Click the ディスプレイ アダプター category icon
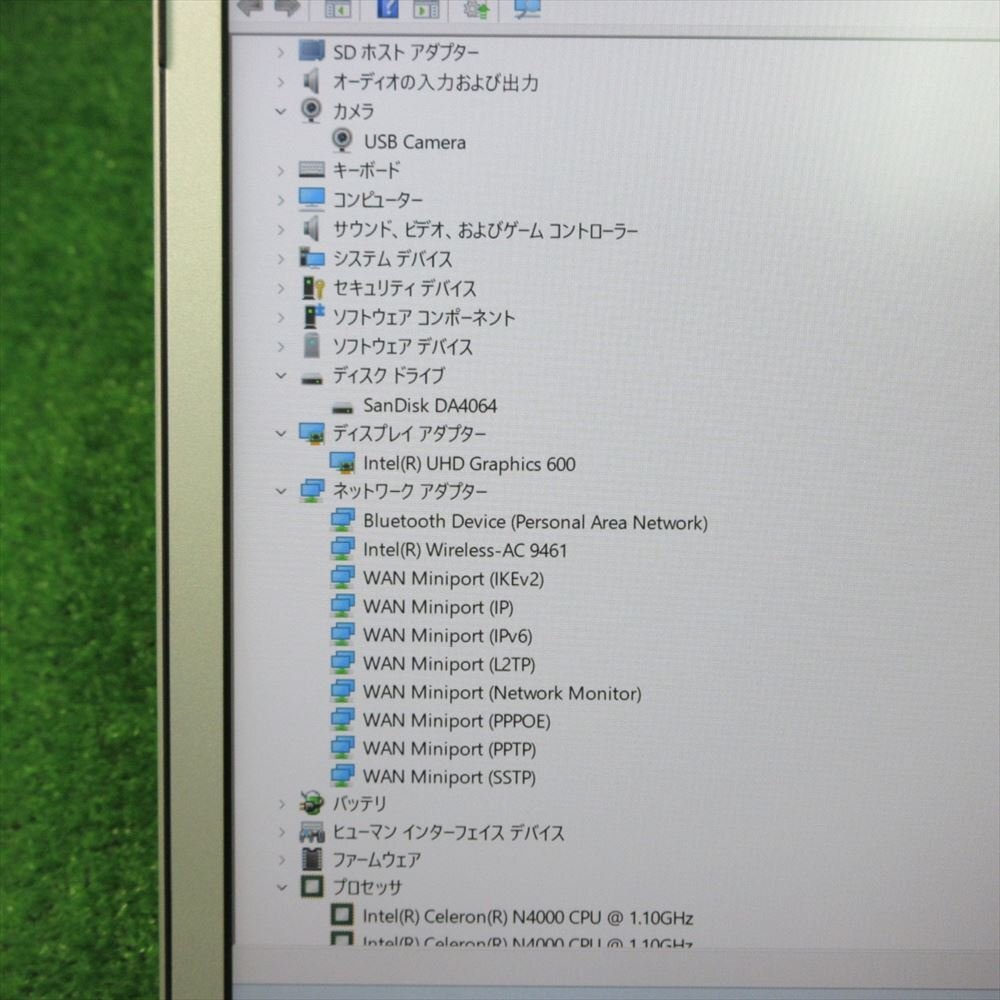 click(312, 434)
